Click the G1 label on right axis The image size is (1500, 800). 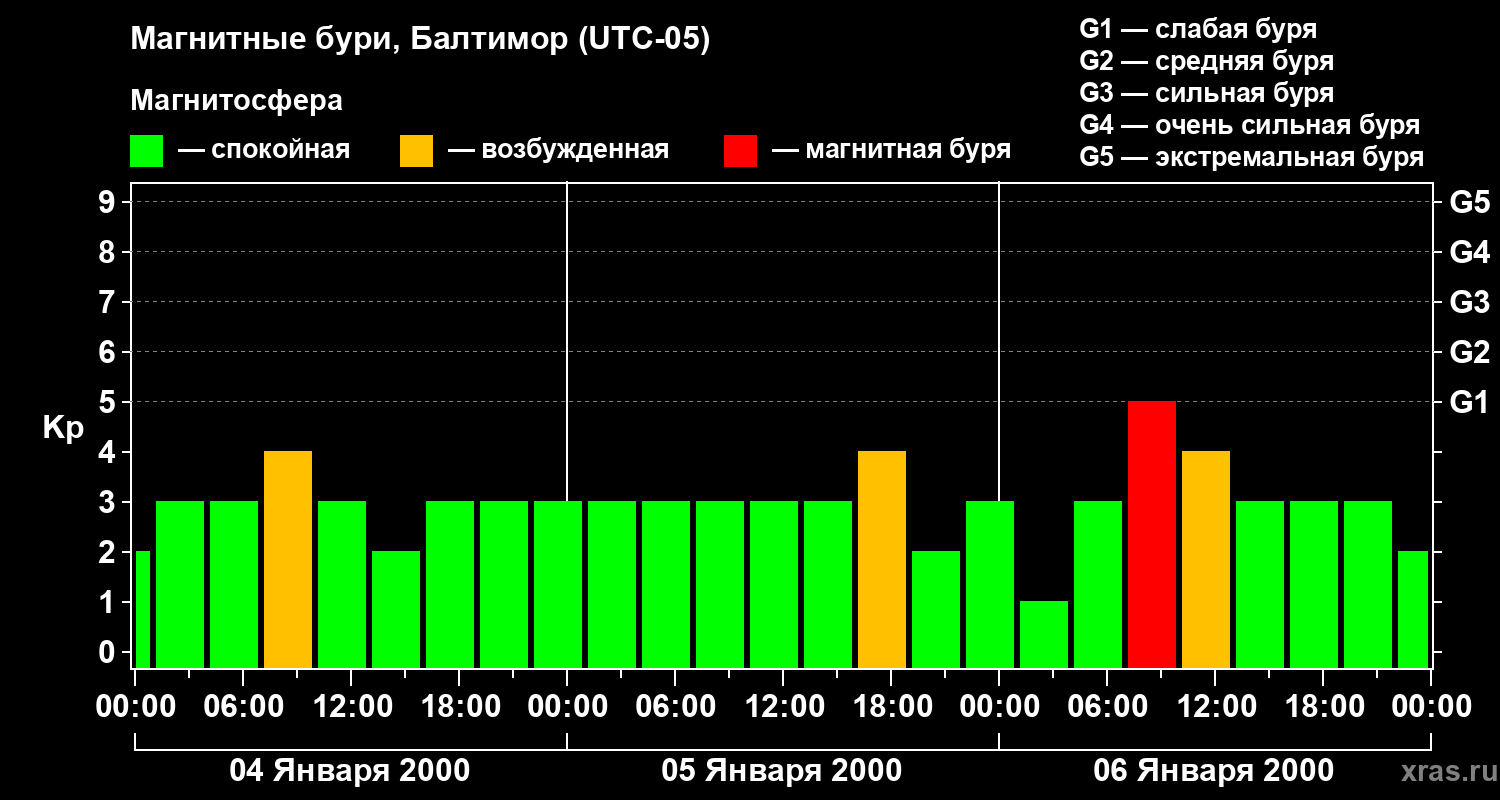pyautogui.click(x=1469, y=402)
